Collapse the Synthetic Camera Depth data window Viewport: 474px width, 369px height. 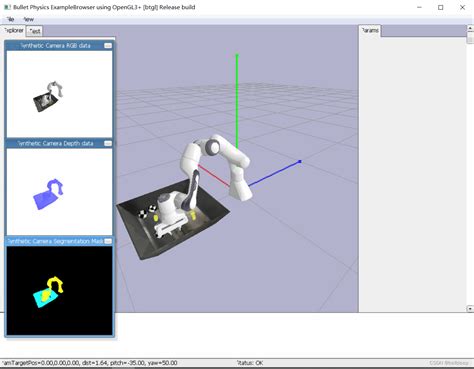(x=108, y=143)
